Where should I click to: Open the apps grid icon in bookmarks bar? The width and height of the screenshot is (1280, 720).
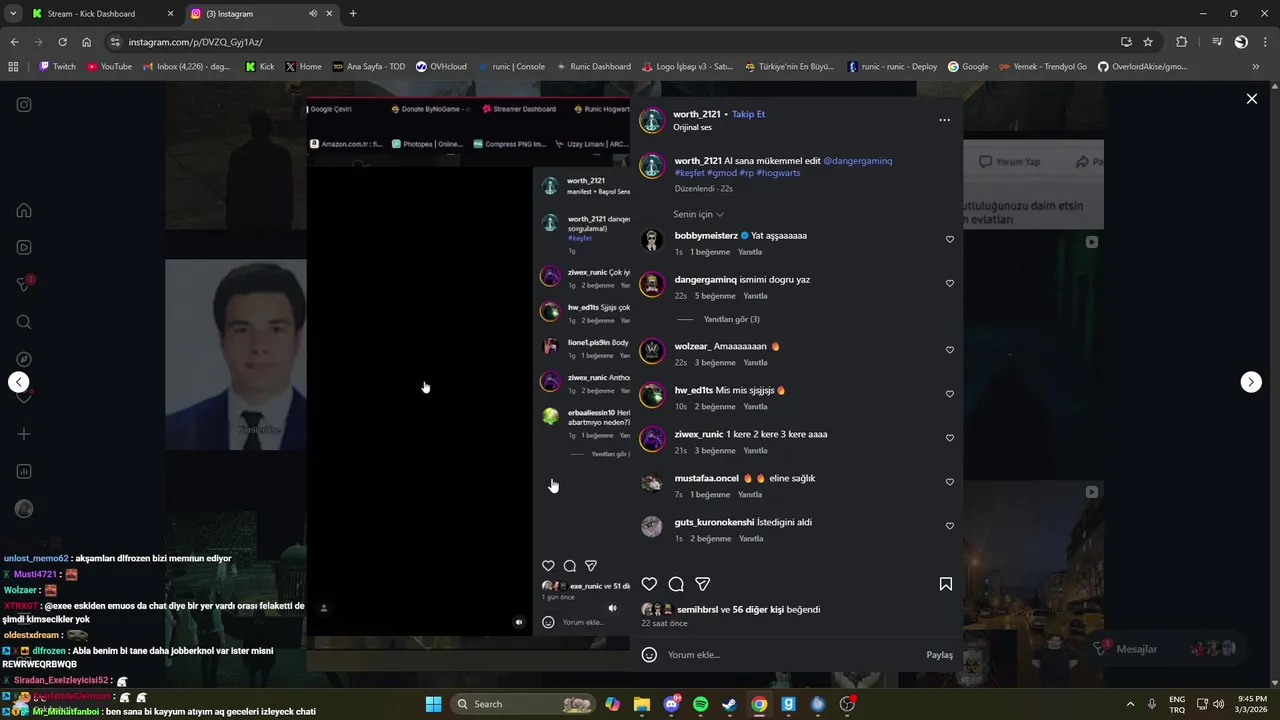coord(13,67)
